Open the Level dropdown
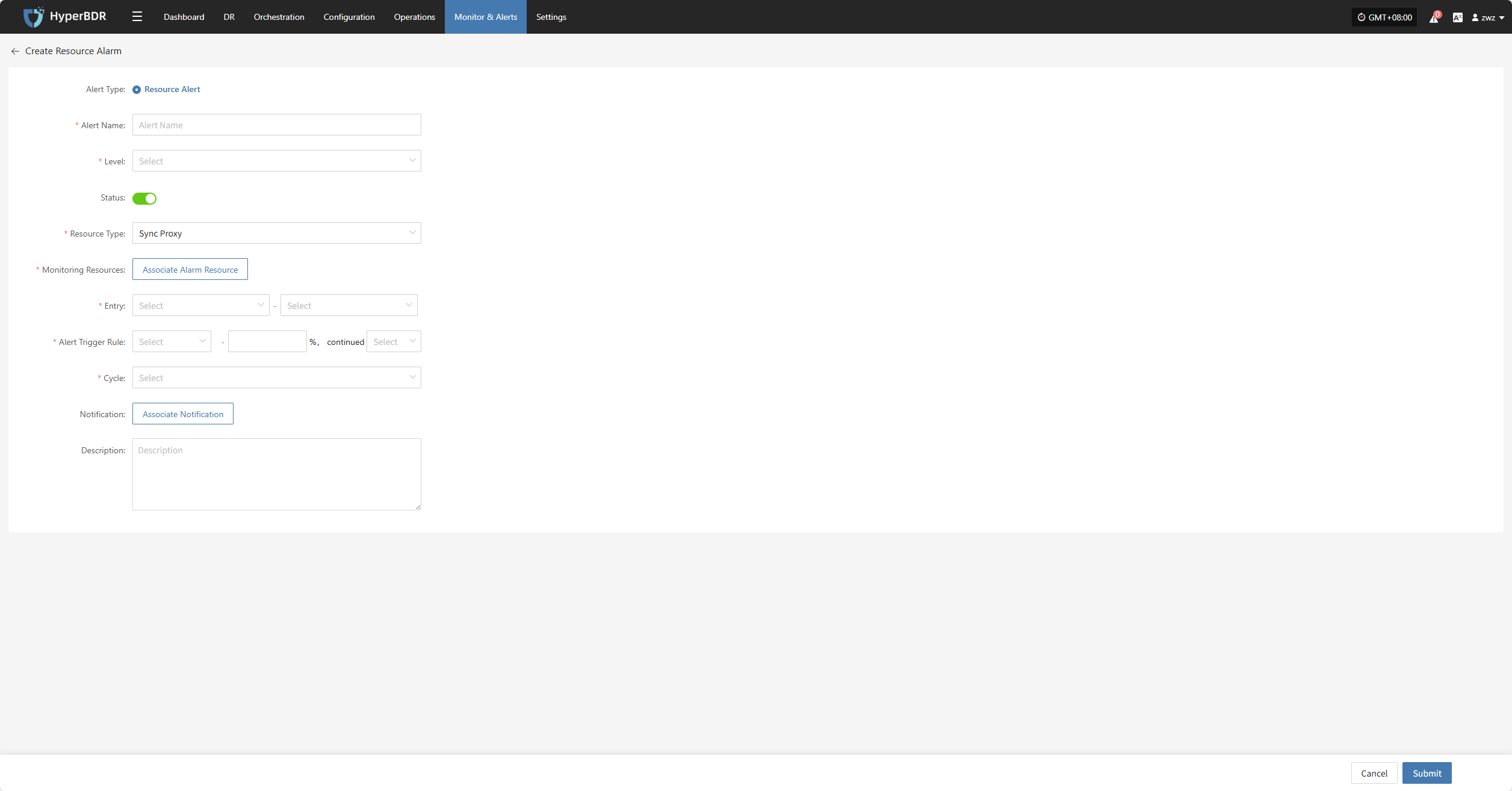The image size is (1512, 791). click(277, 161)
